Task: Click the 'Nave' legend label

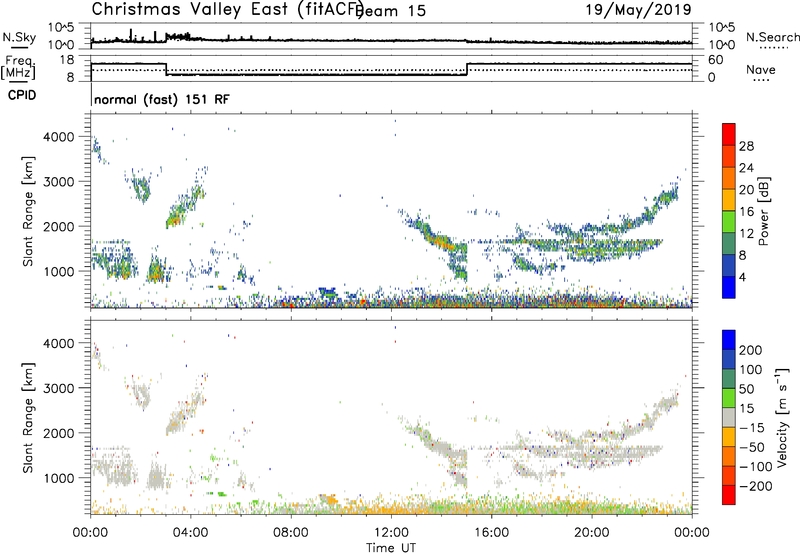Action: point(761,69)
